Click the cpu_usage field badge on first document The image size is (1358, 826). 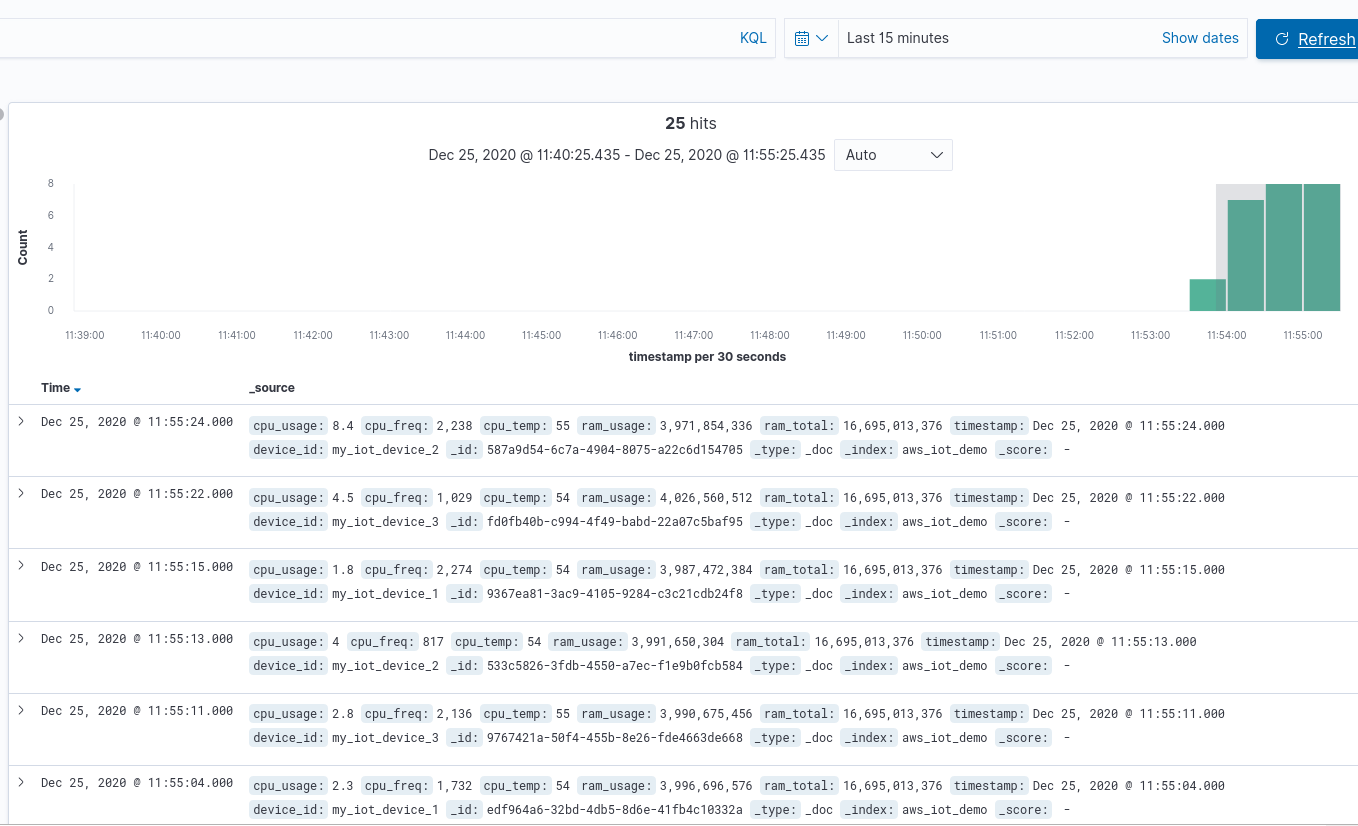[288, 425]
